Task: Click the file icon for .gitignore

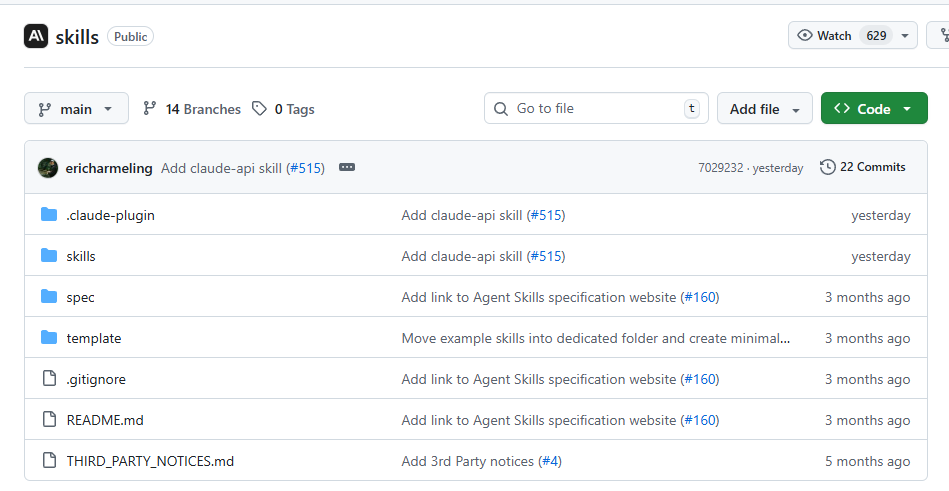Action: click(49, 378)
